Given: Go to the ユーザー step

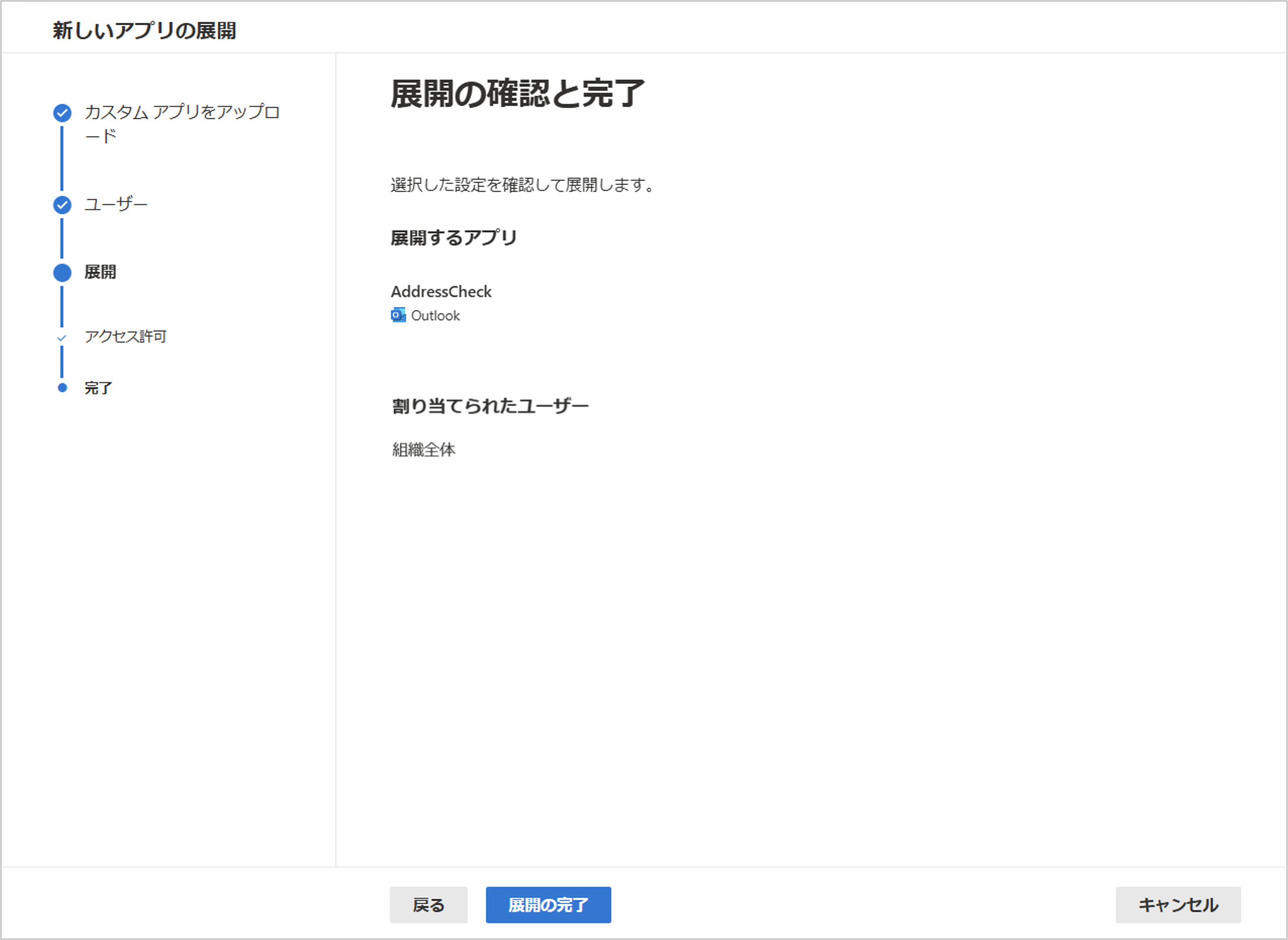Looking at the screenshot, I should (116, 204).
